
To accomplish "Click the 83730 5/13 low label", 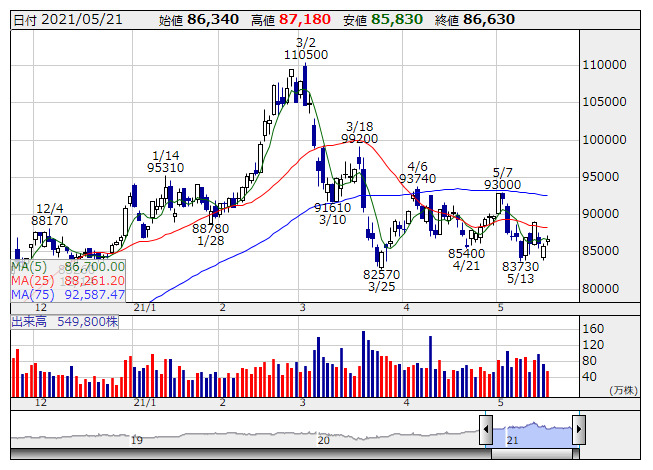I will click(521, 272).
